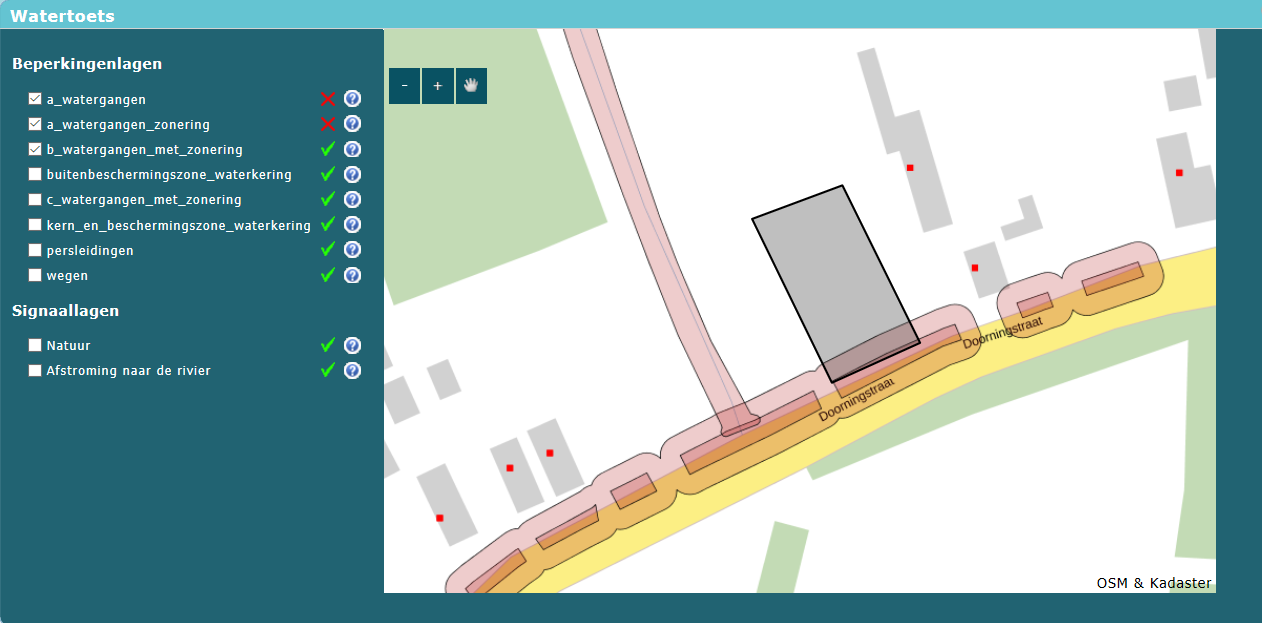Open help icon for Natuur layer
The width and height of the screenshot is (1262, 623).
tap(352, 345)
